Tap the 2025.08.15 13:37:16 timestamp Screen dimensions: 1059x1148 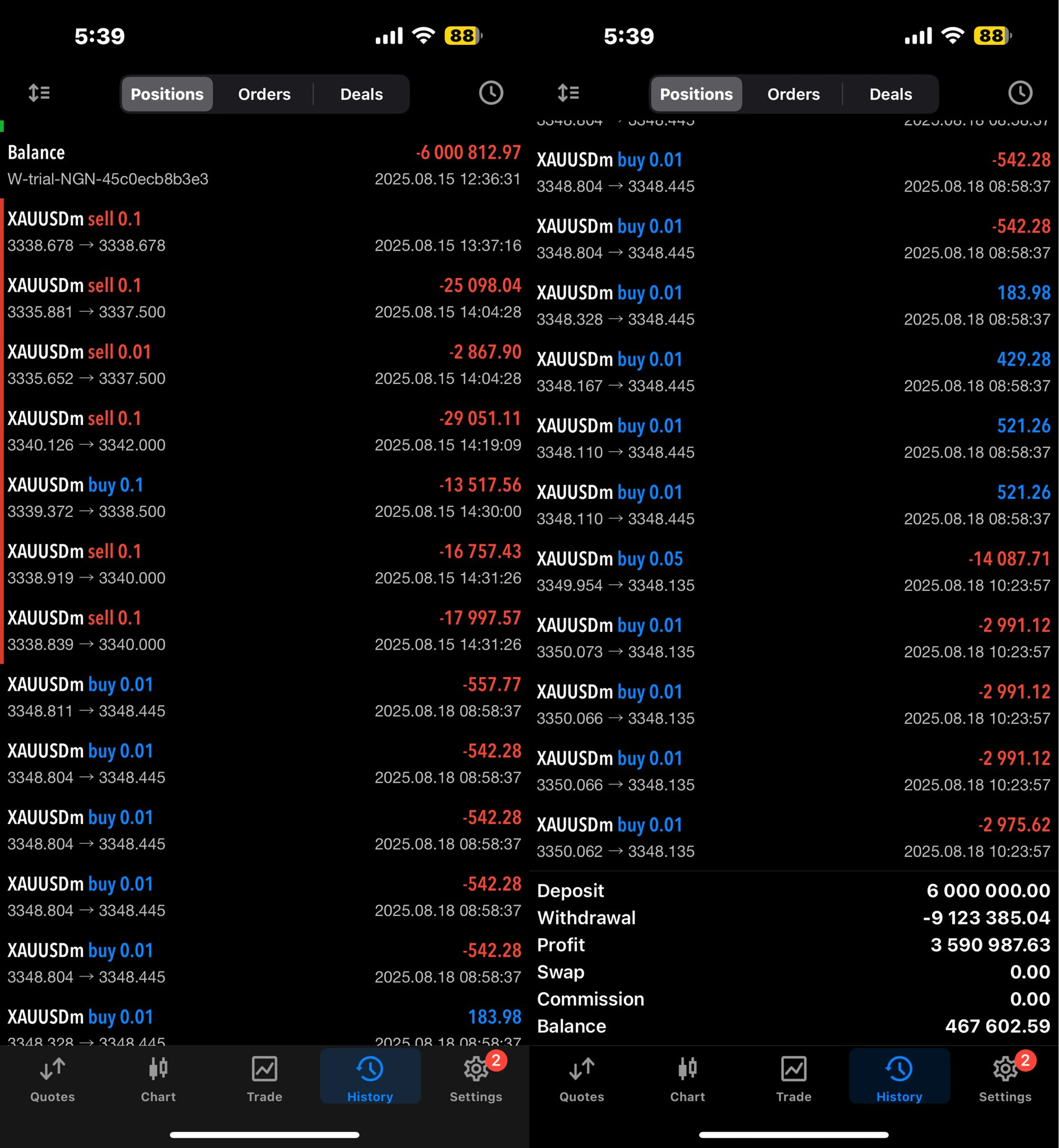coord(448,246)
